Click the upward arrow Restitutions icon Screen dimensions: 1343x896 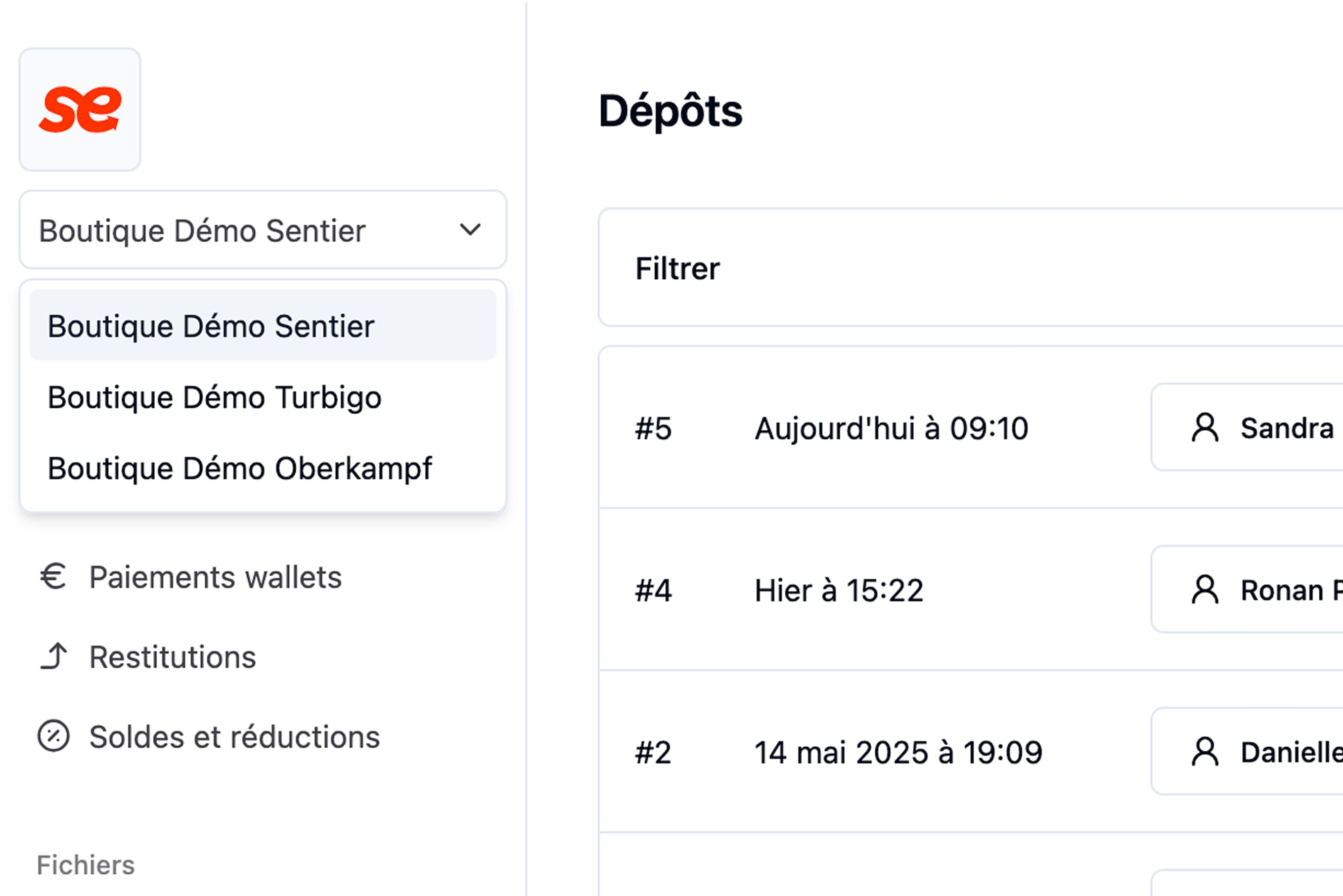(x=54, y=656)
